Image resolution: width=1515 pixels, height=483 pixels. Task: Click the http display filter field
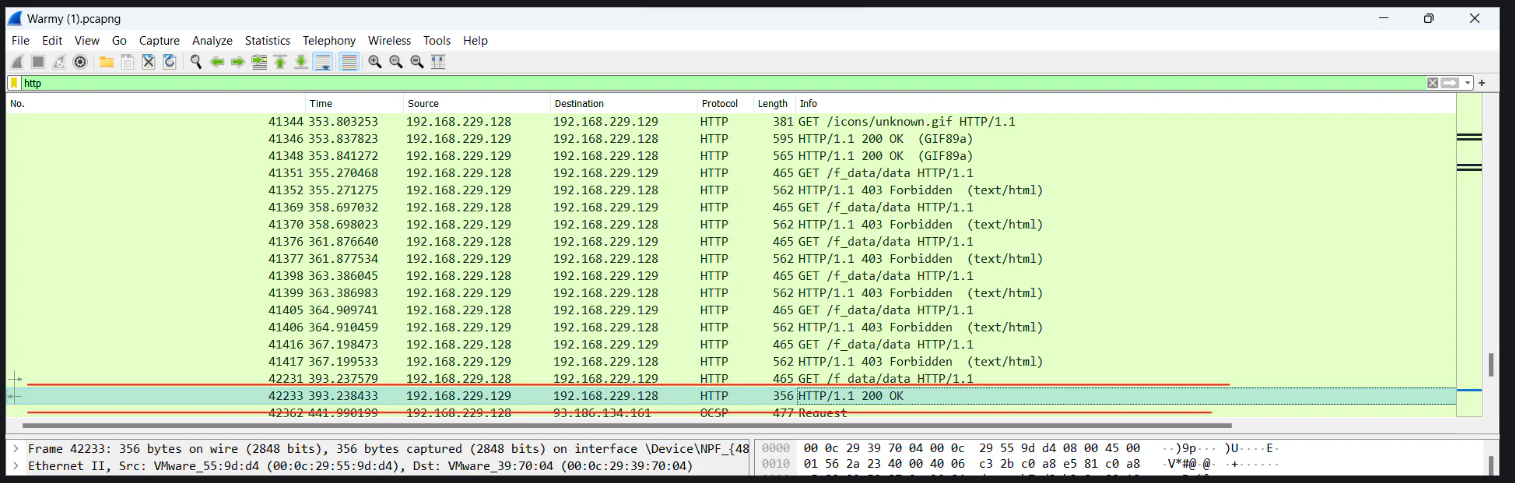point(700,83)
